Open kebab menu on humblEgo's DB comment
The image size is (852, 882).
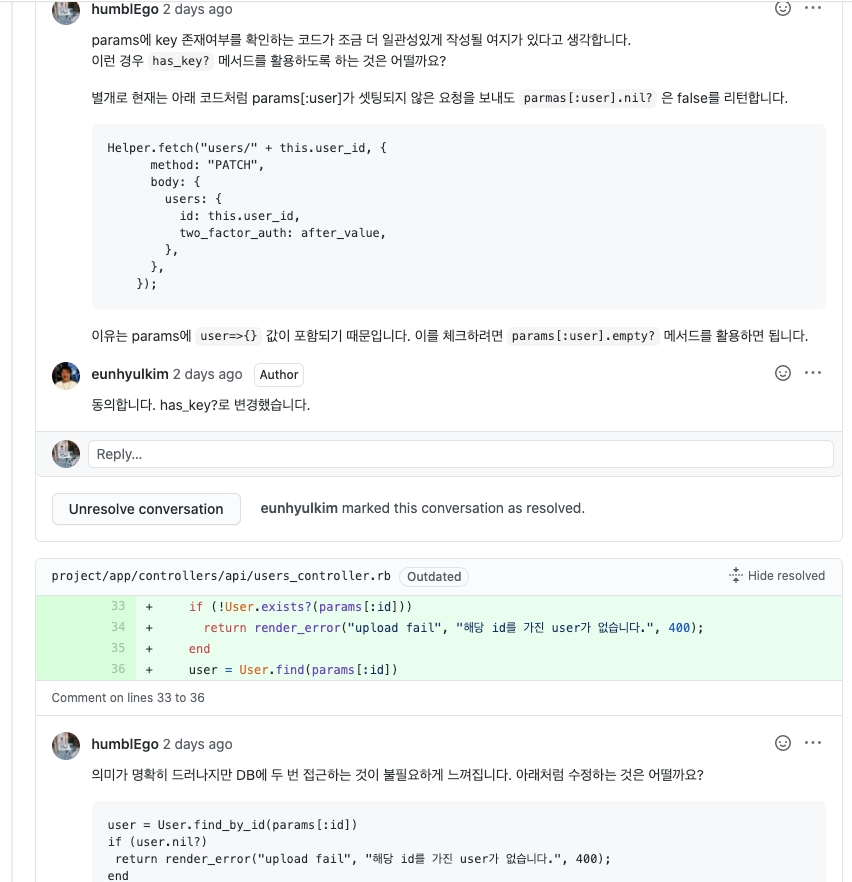click(x=813, y=743)
